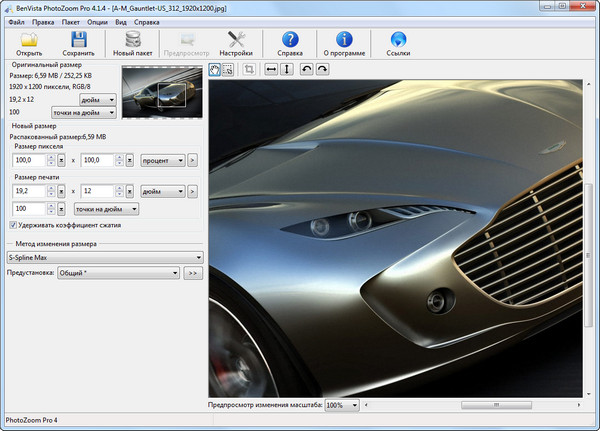Screen dimensions: 600x431
Task: Rotate image counterclockwise
Action: tap(306, 69)
